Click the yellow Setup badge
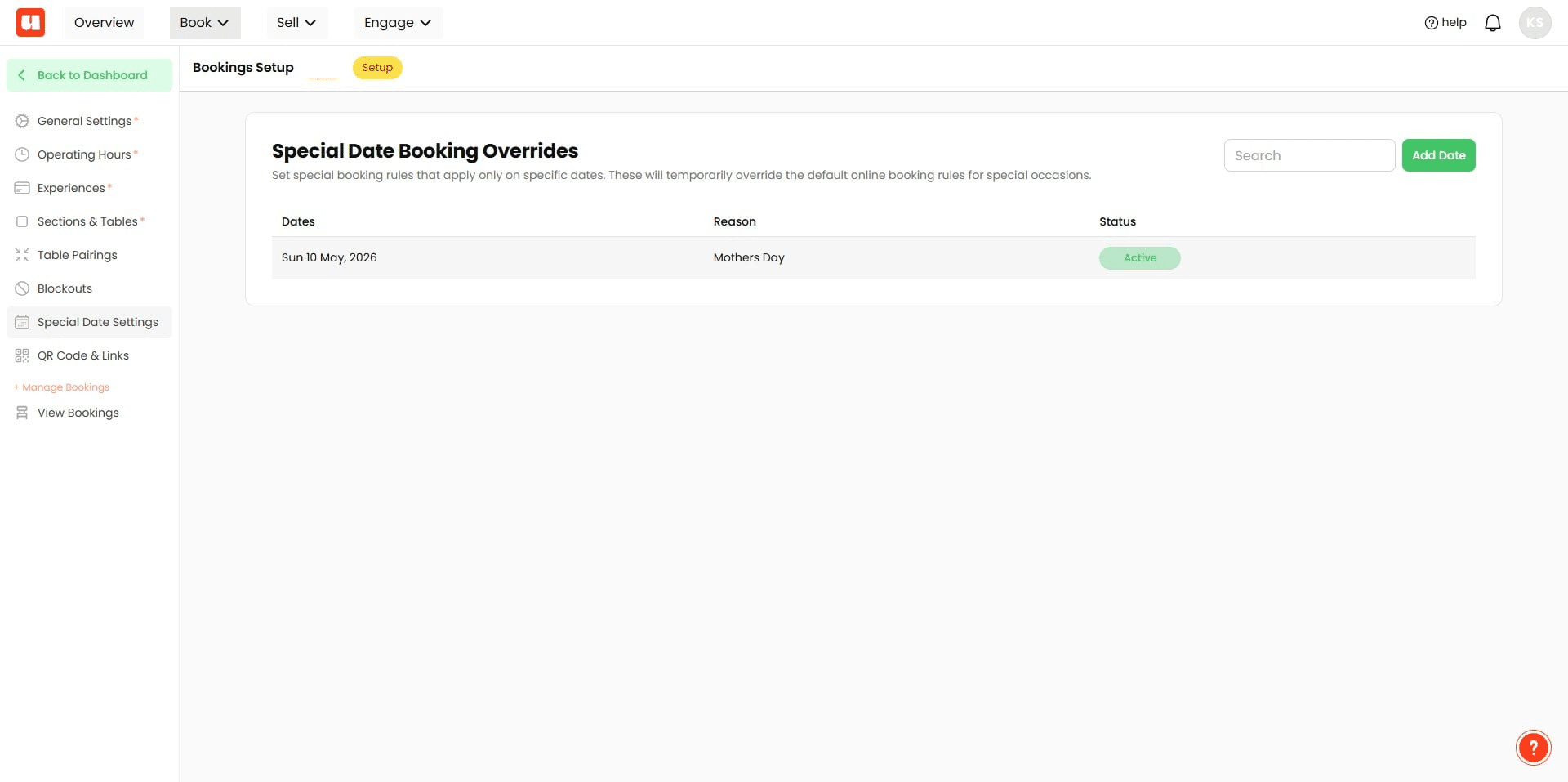The height and width of the screenshot is (782, 1568). point(377,68)
